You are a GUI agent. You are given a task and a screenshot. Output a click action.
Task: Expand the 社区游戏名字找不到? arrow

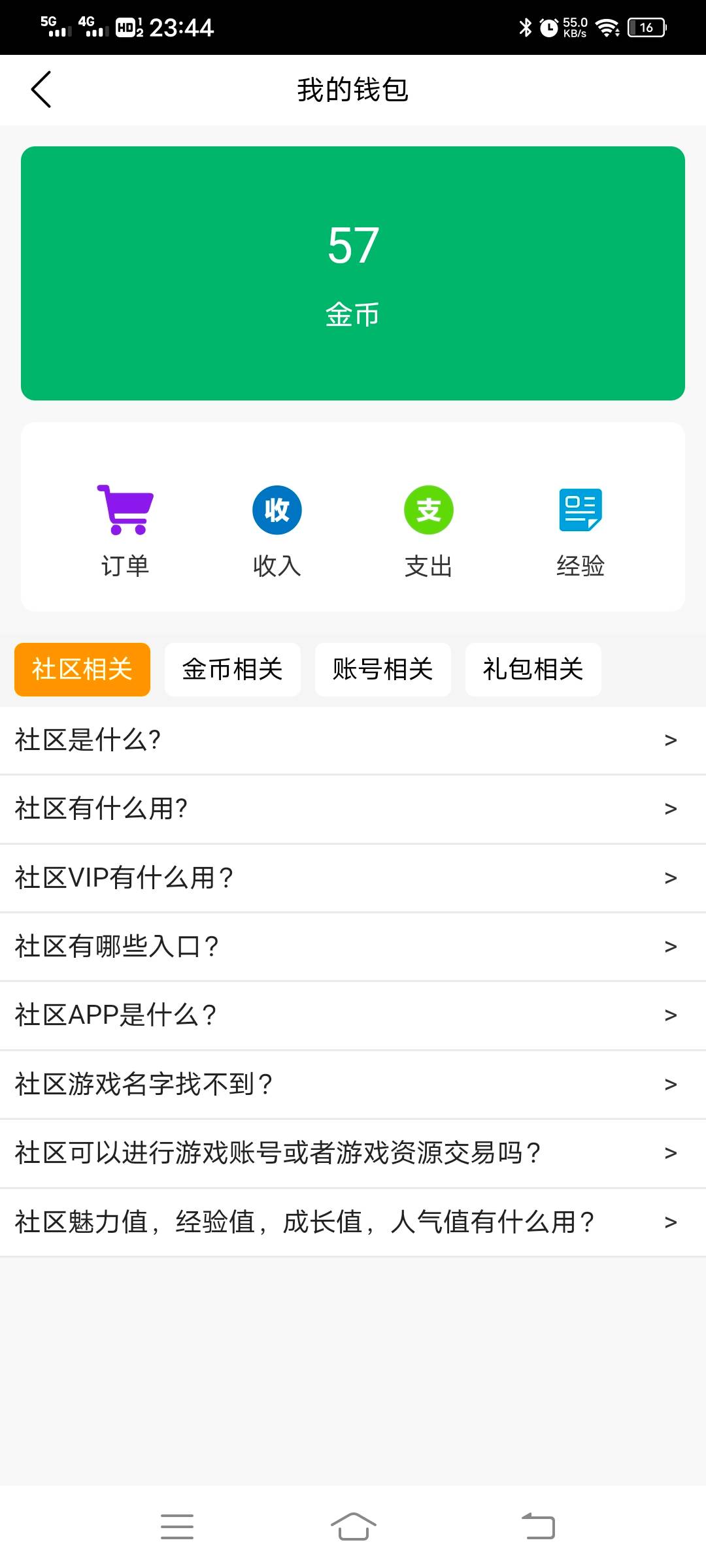670,1085
